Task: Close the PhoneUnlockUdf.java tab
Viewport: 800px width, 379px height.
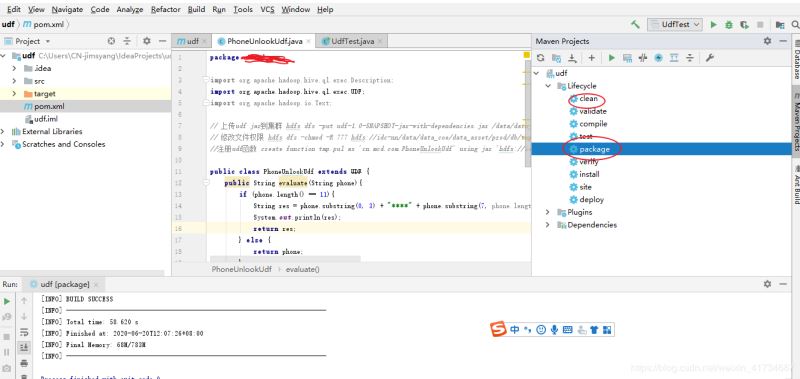Action: coord(308,42)
